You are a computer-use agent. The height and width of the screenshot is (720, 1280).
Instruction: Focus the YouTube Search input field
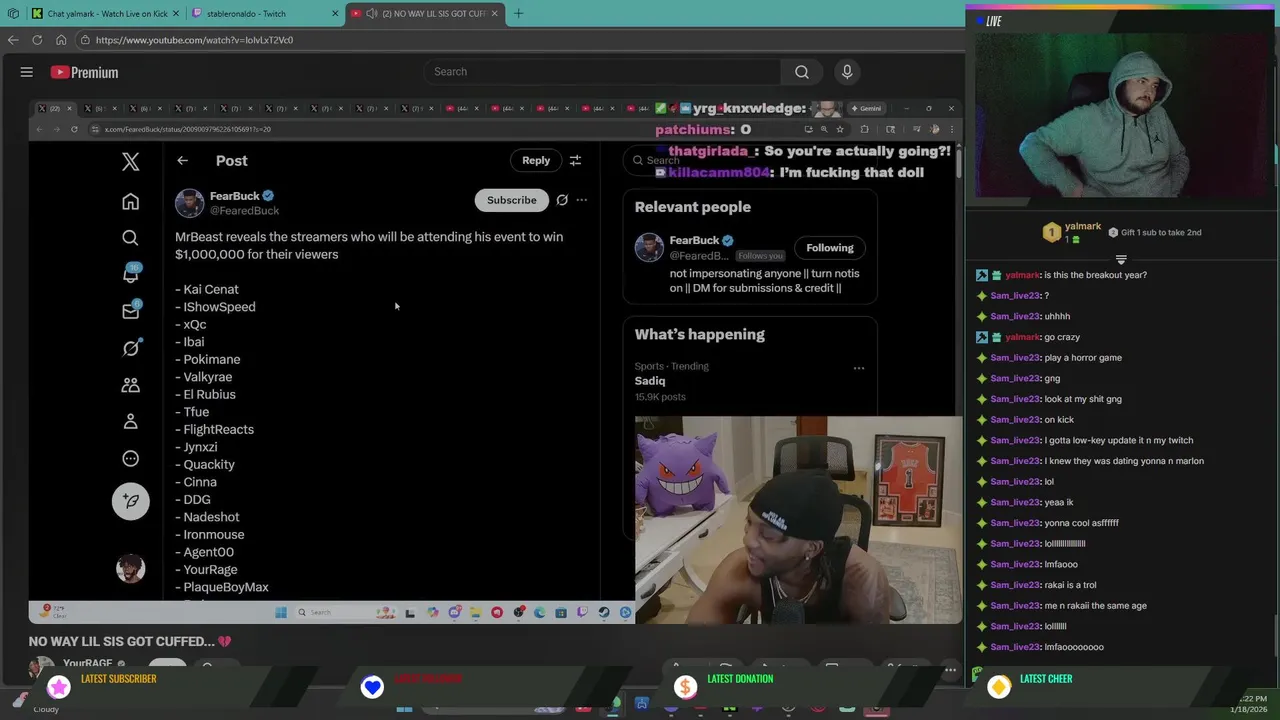pos(602,72)
